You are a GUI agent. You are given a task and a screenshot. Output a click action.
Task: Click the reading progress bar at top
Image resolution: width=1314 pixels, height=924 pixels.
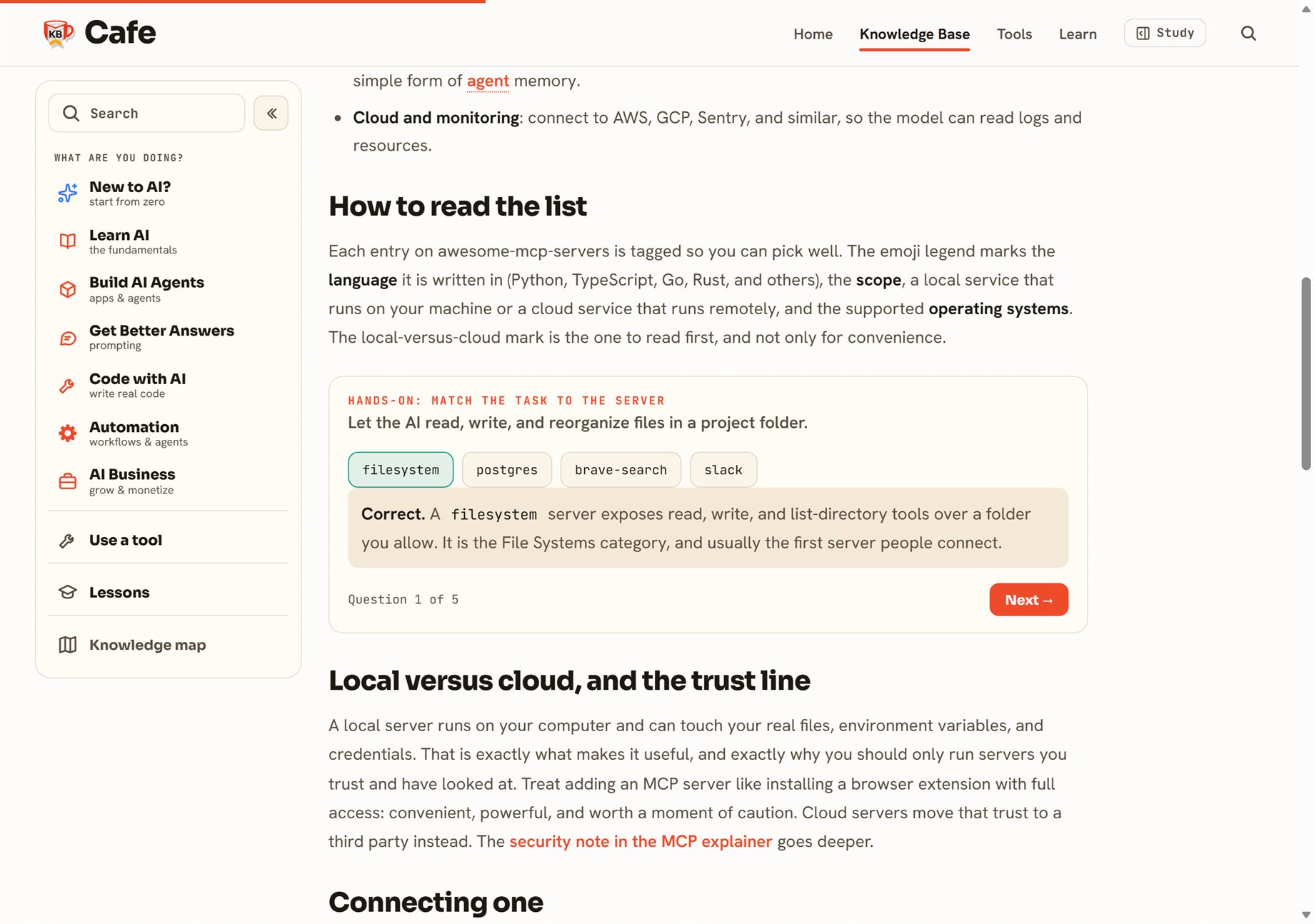click(x=243, y=1)
